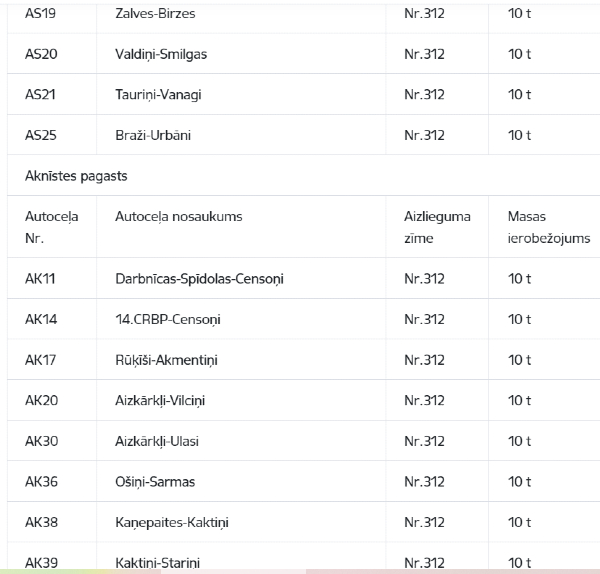The width and height of the screenshot is (600, 574).
Task: Click the Ošiņi-Sarmas road name
Action: coord(155,482)
